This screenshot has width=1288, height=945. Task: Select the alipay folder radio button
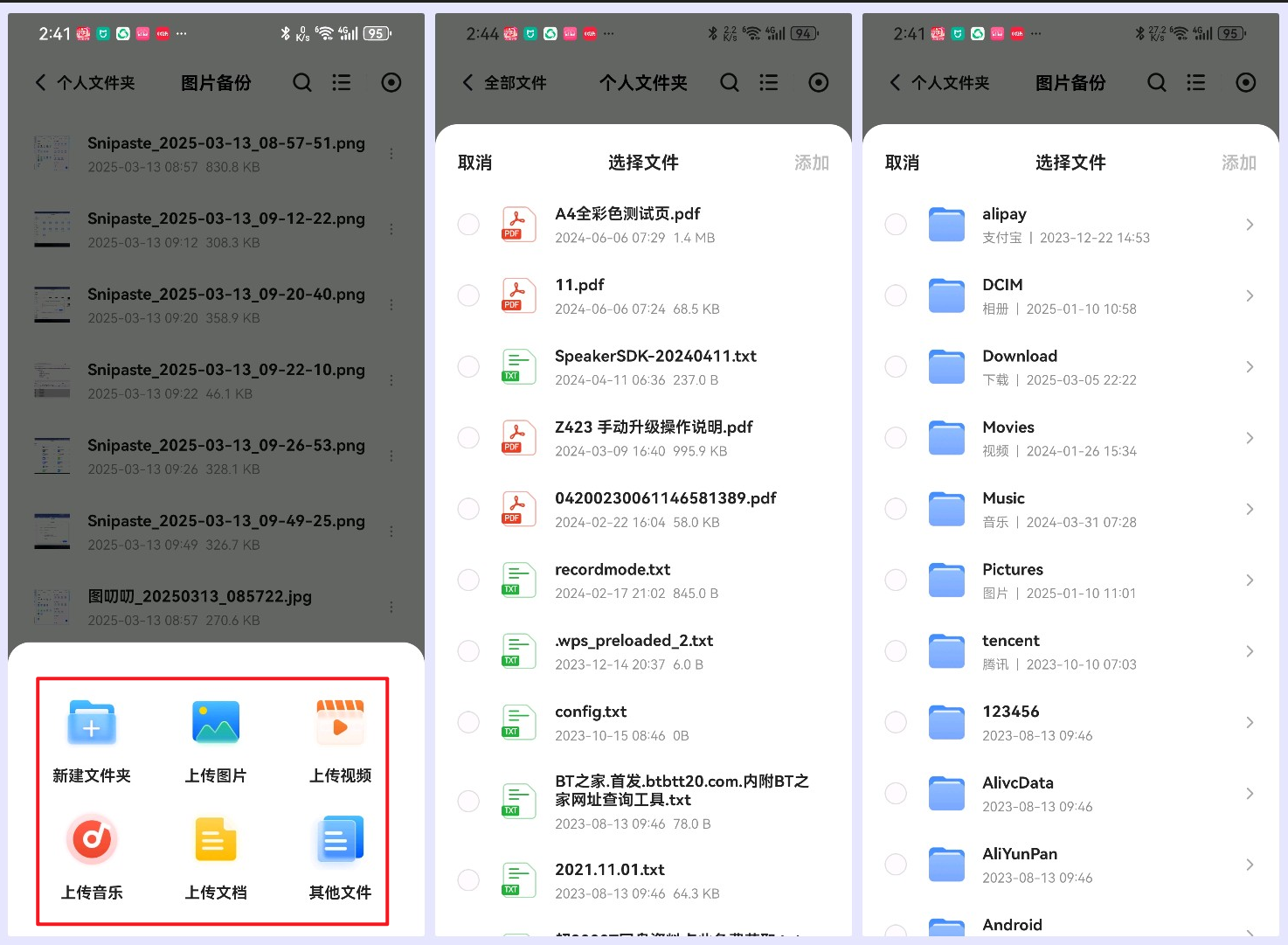(x=896, y=225)
